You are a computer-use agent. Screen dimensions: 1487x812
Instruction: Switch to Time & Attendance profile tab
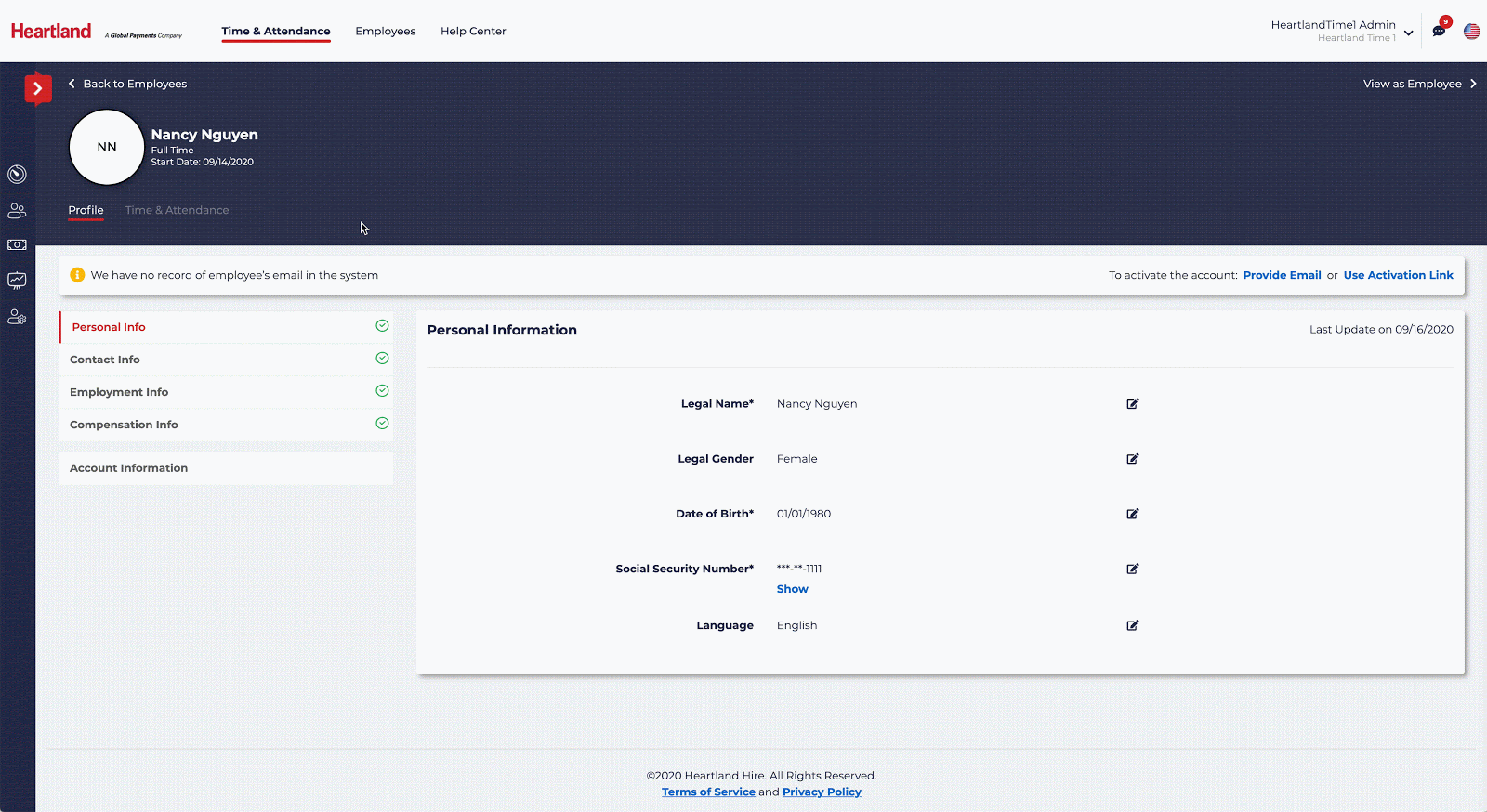[177, 210]
